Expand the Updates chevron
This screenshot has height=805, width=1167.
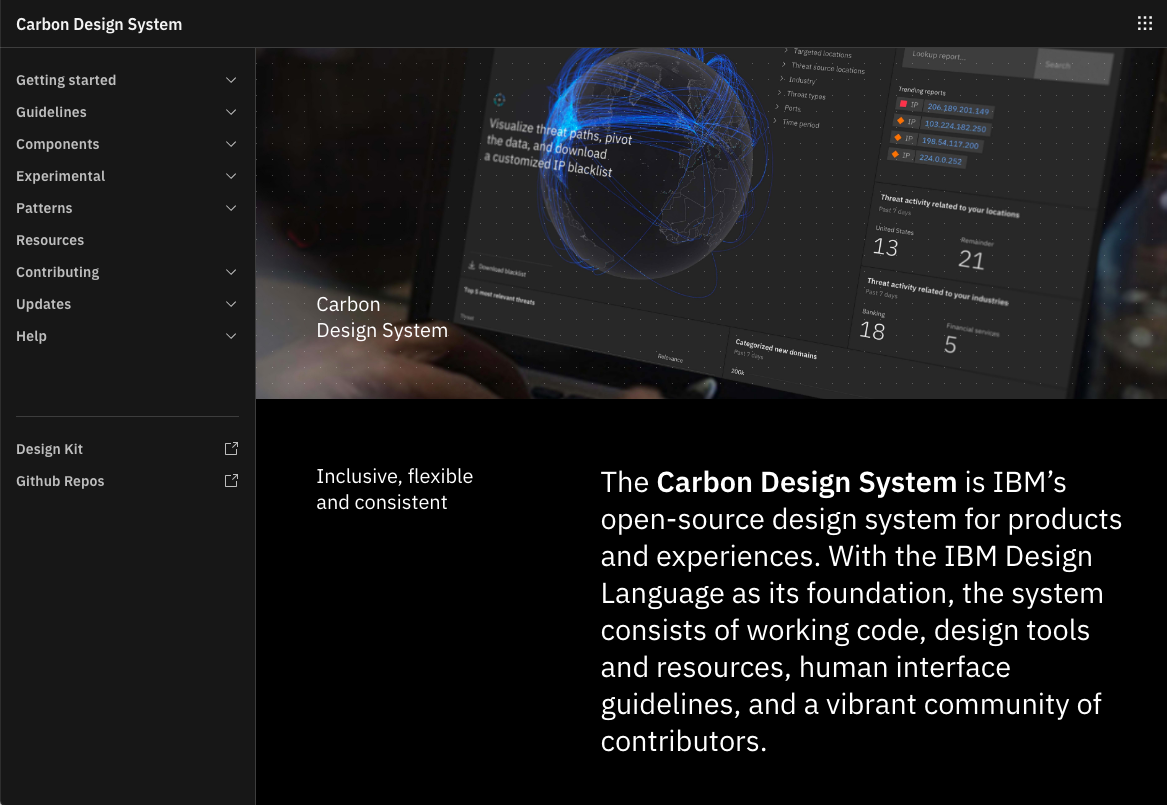pyautogui.click(x=231, y=304)
